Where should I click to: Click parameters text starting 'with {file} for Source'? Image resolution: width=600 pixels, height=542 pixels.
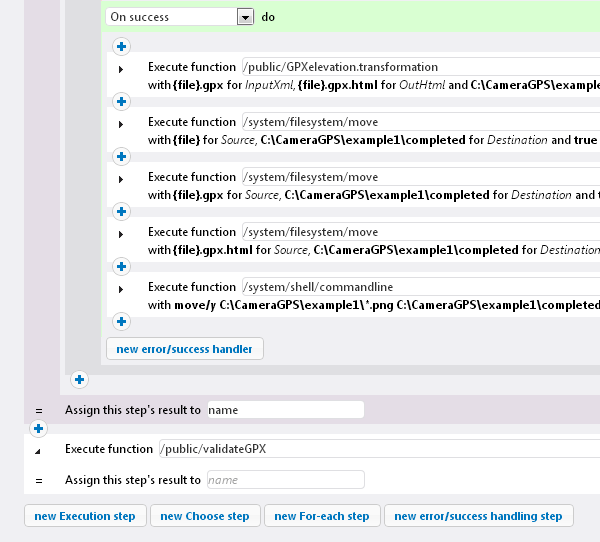[374, 140]
